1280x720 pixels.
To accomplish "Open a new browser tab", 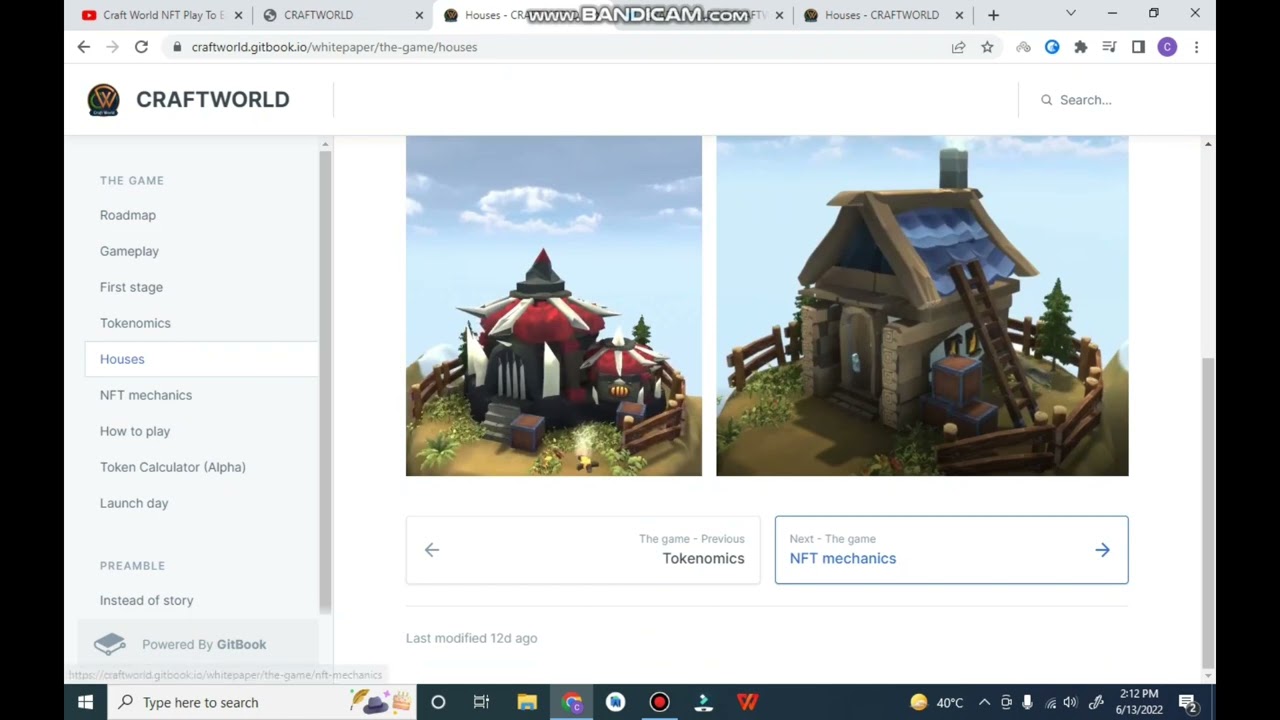I will (993, 15).
